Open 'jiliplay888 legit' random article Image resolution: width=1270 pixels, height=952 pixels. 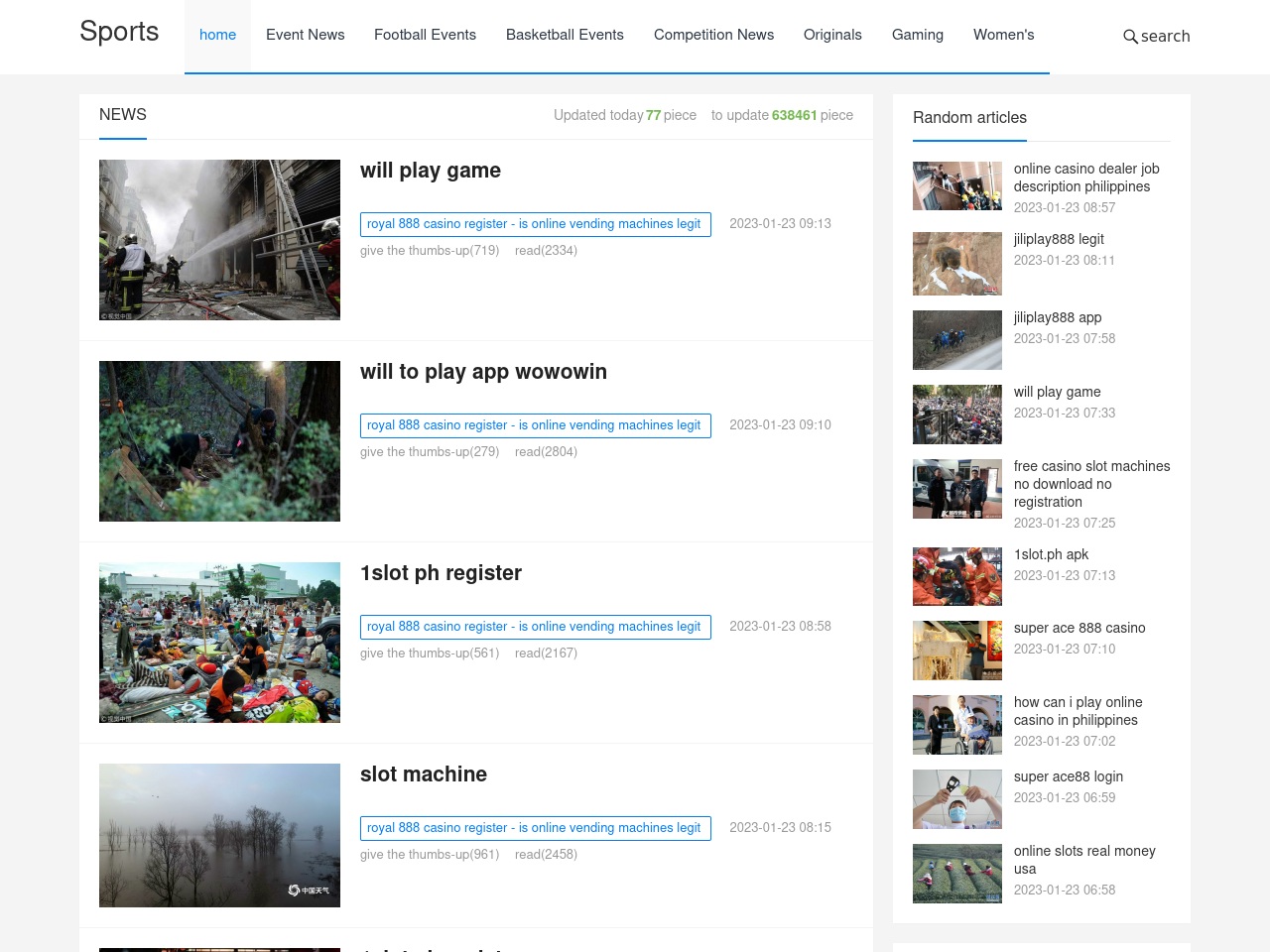click(1059, 239)
